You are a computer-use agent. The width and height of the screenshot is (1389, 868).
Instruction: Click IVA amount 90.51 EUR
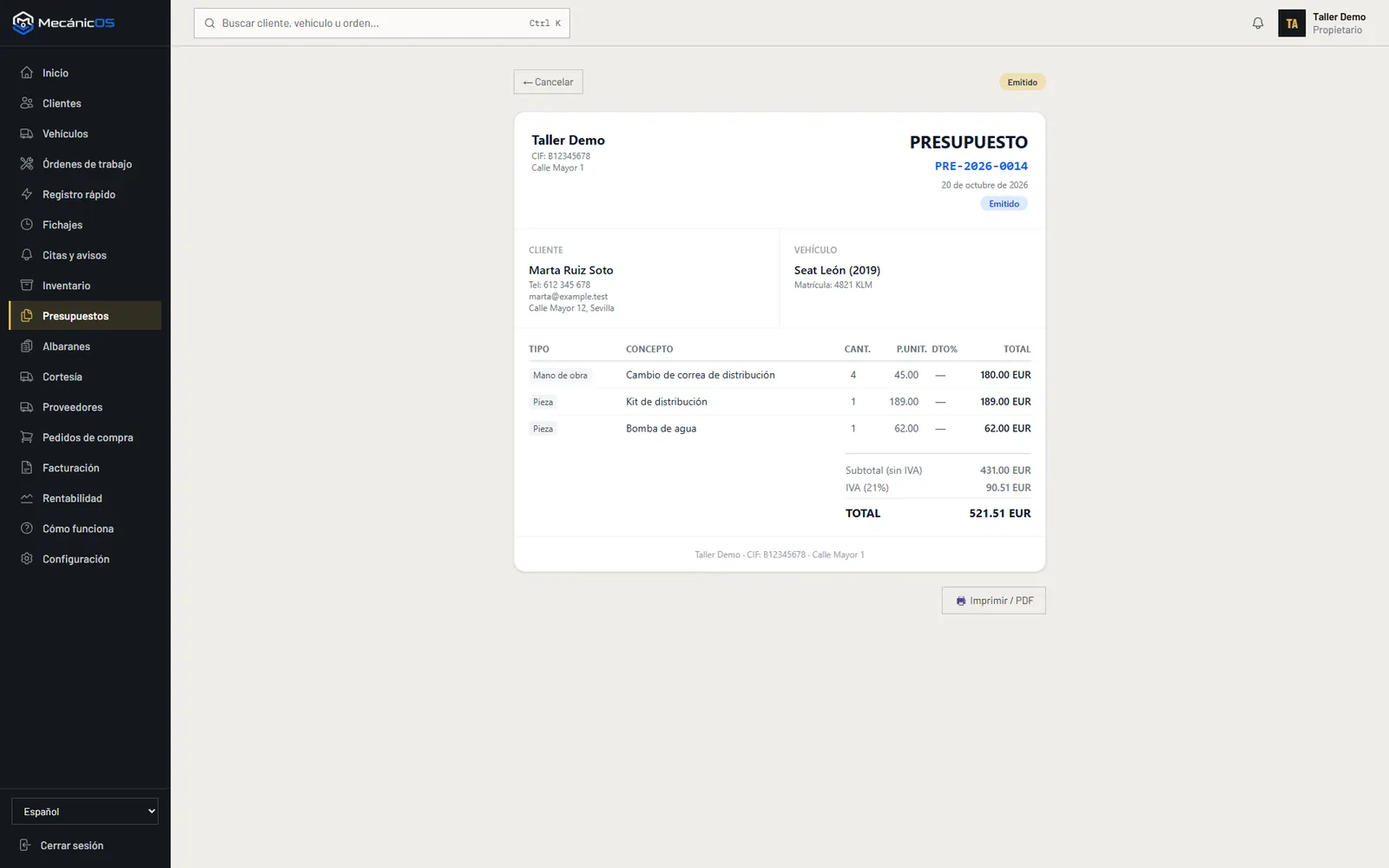tap(1009, 488)
